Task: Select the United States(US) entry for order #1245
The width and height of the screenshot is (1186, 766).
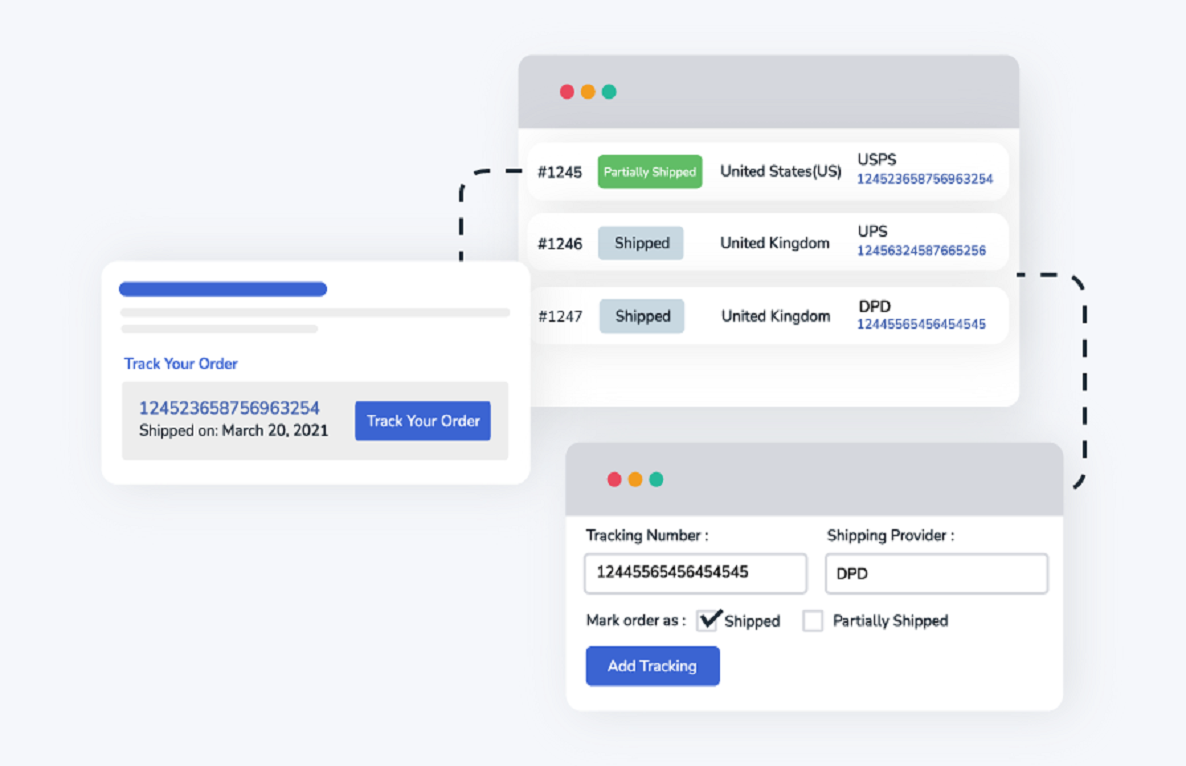Action: coord(780,171)
